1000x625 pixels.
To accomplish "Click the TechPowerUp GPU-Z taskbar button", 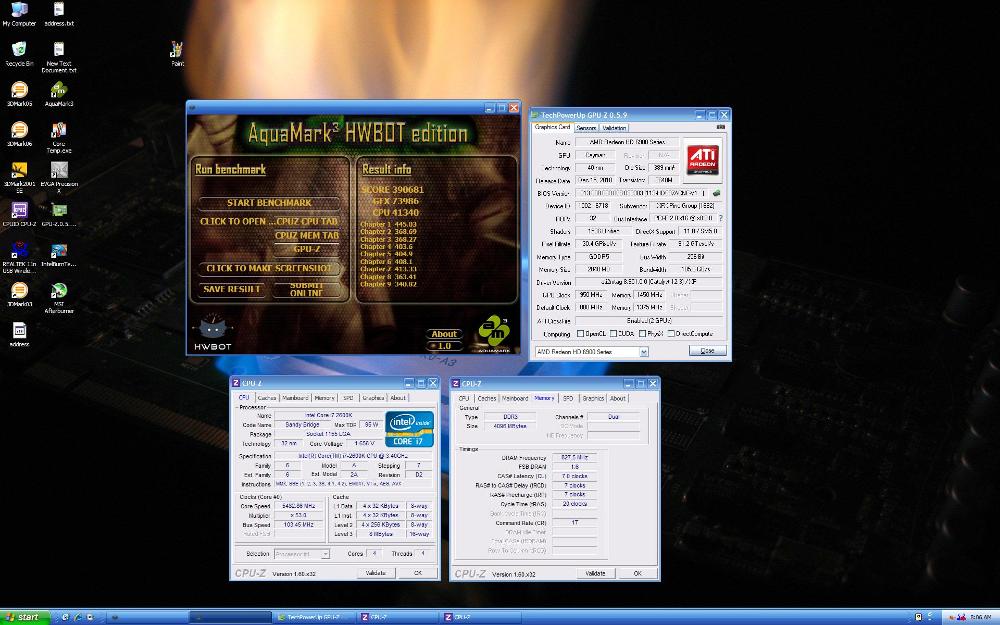I will pos(312,617).
